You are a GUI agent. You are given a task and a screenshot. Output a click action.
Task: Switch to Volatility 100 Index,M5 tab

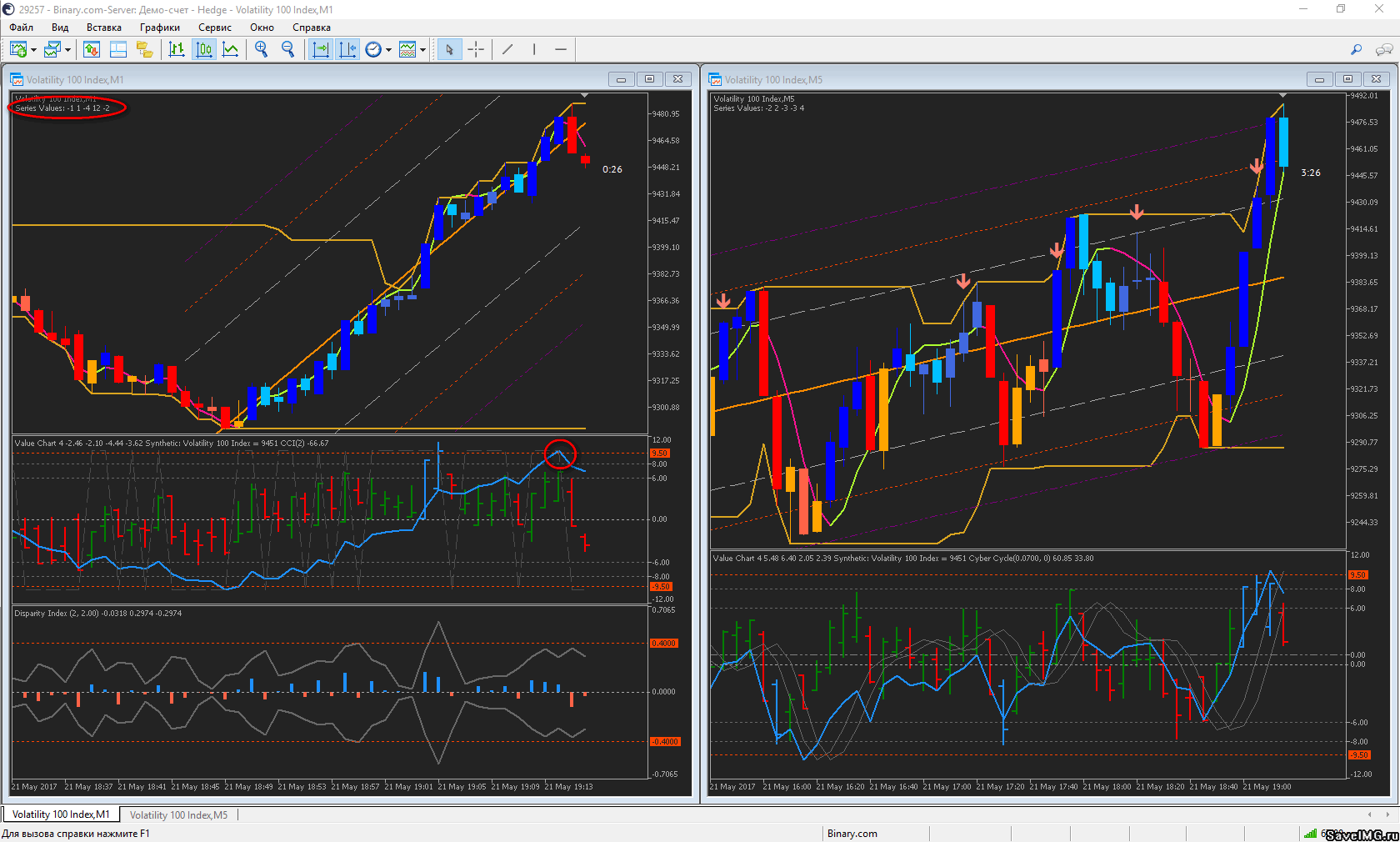click(178, 815)
